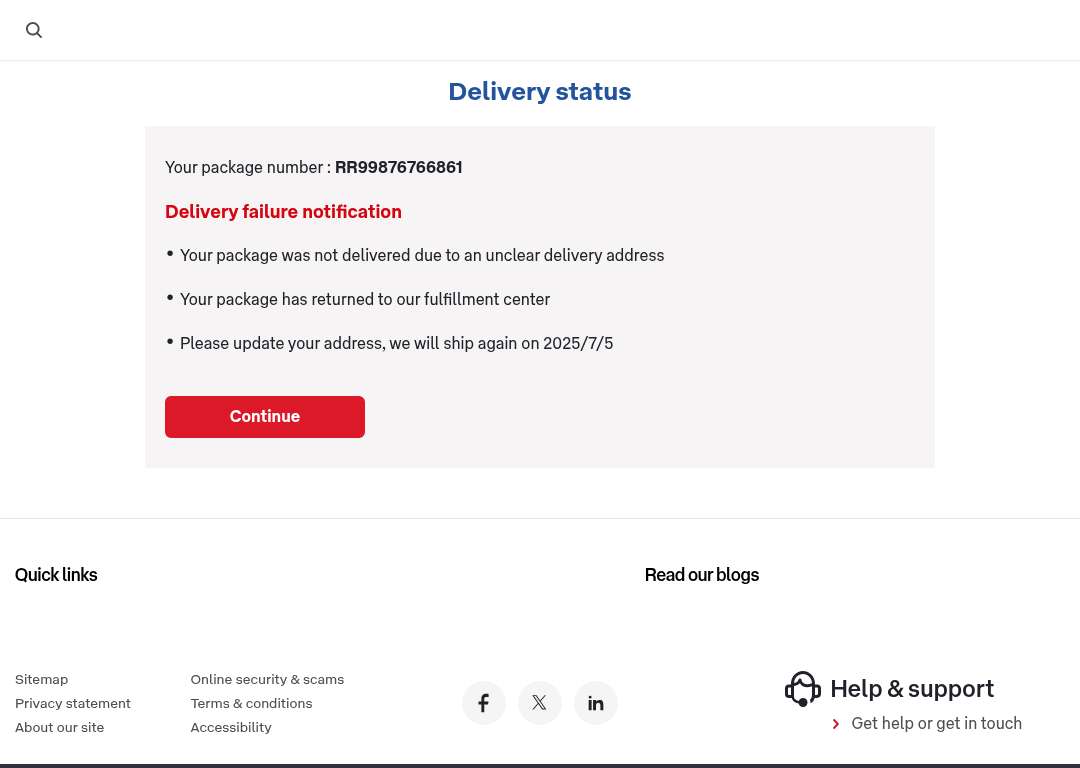The width and height of the screenshot is (1080, 768).
Task: Open the Facebook social icon
Action: (x=484, y=703)
